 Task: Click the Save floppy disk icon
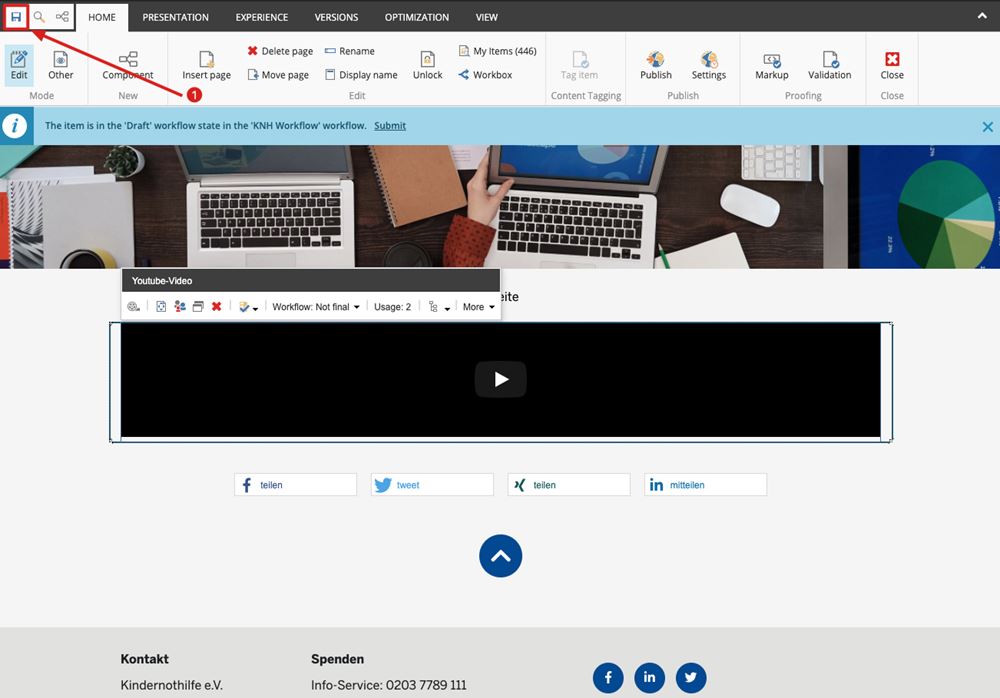coord(16,17)
